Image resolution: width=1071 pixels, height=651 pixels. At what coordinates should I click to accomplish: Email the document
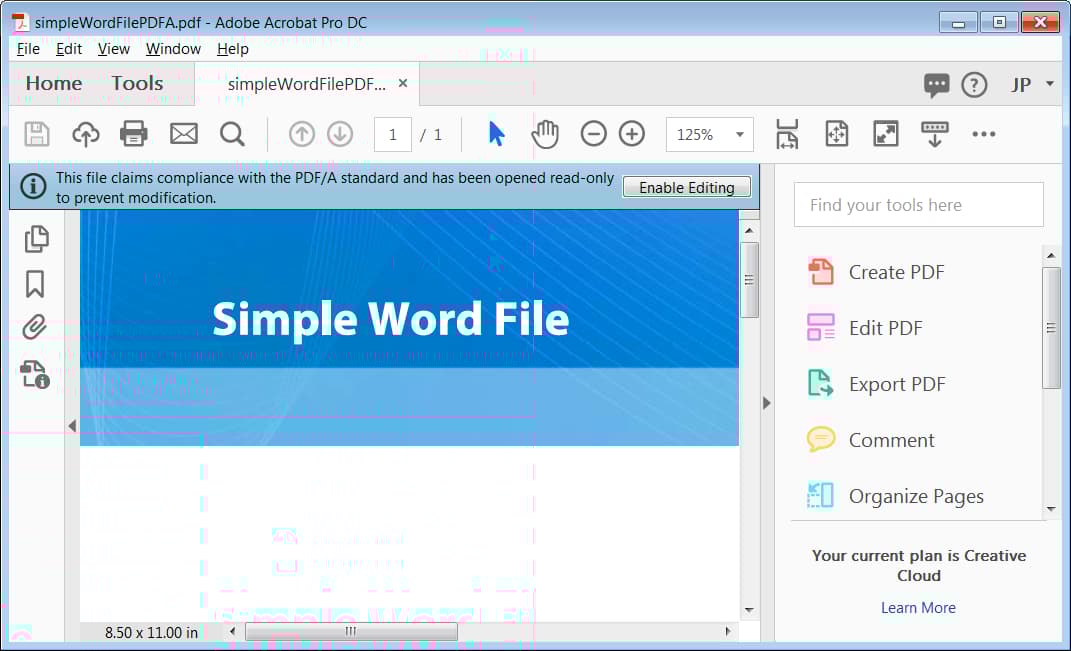coord(183,133)
